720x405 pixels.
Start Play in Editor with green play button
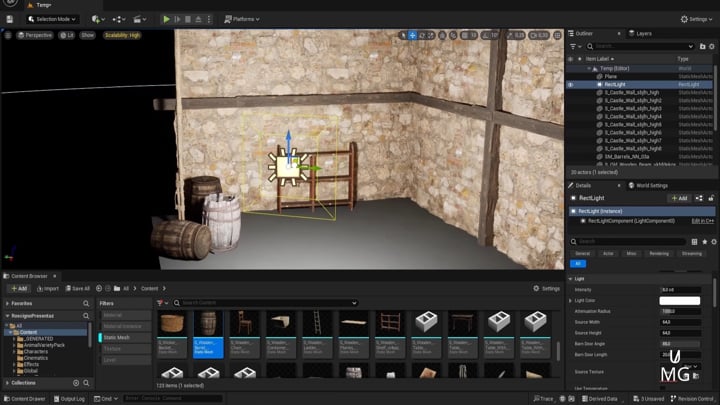[166, 19]
